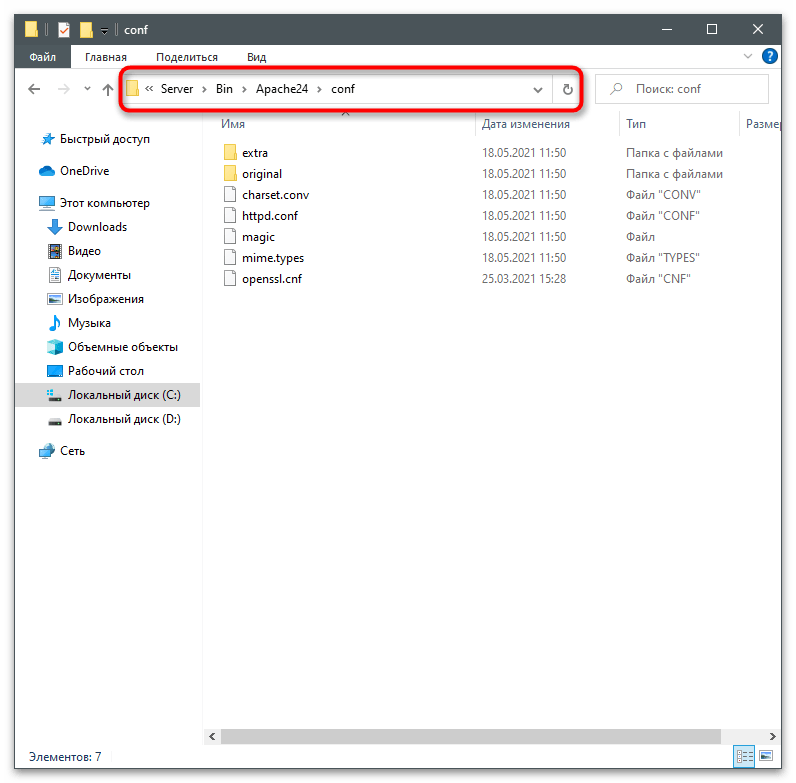Click the Properties icon in title bar

coord(63,30)
